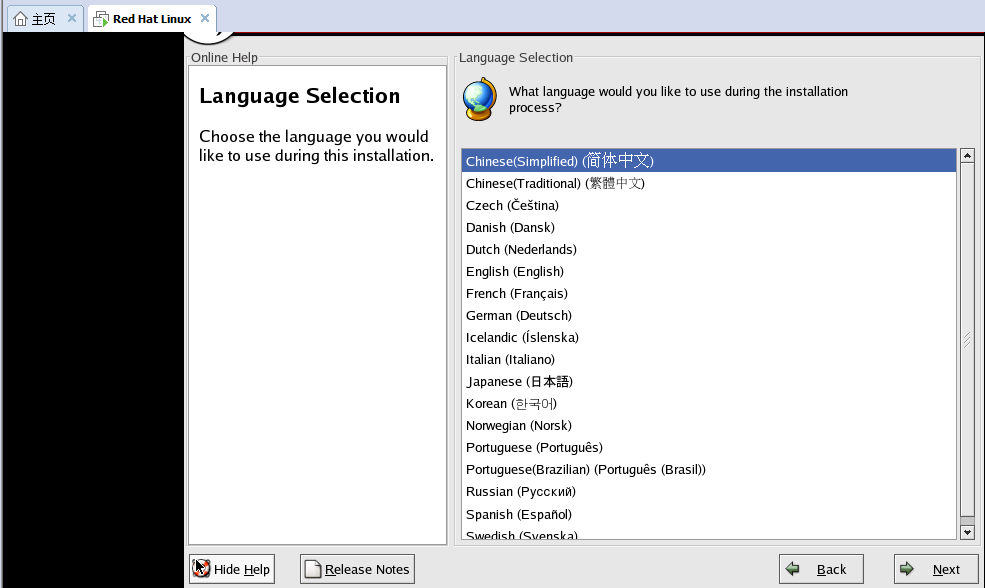The width and height of the screenshot is (985, 588).
Task: Select the Swedish (Svenska) language entry
Action: coord(709,533)
